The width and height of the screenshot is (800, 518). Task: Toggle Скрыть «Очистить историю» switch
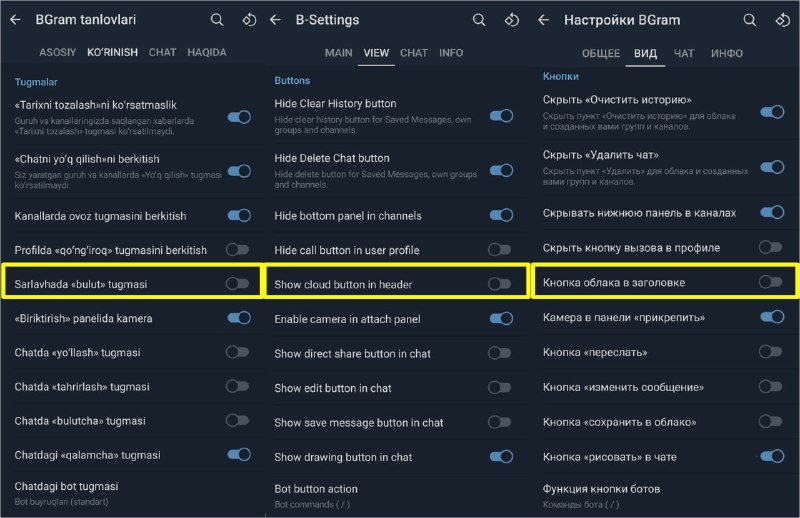772,112
